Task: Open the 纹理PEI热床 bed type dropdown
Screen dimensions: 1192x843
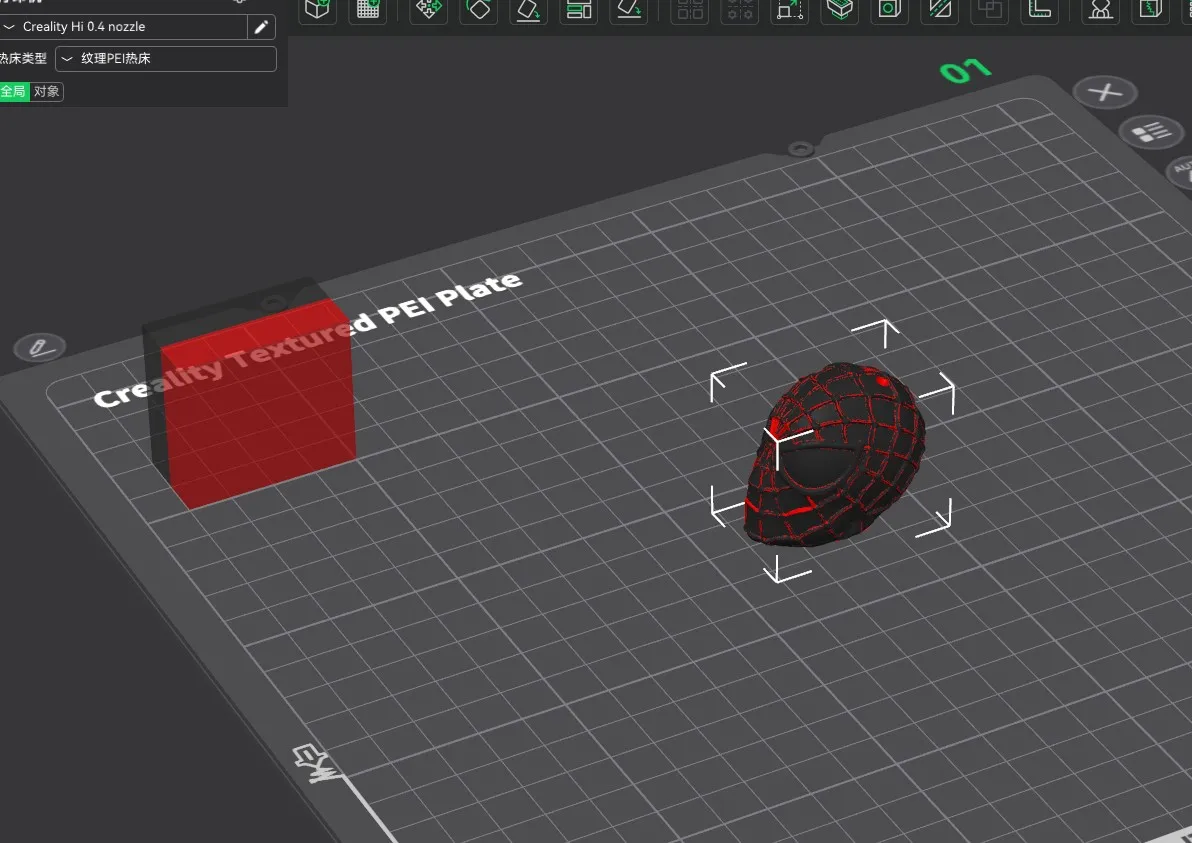Action: [166, 59]
